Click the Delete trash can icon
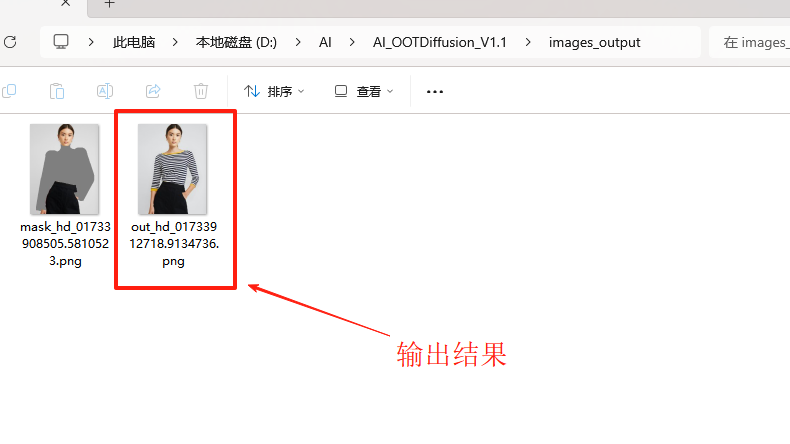 pyautogui.click(x=201, y=91)
